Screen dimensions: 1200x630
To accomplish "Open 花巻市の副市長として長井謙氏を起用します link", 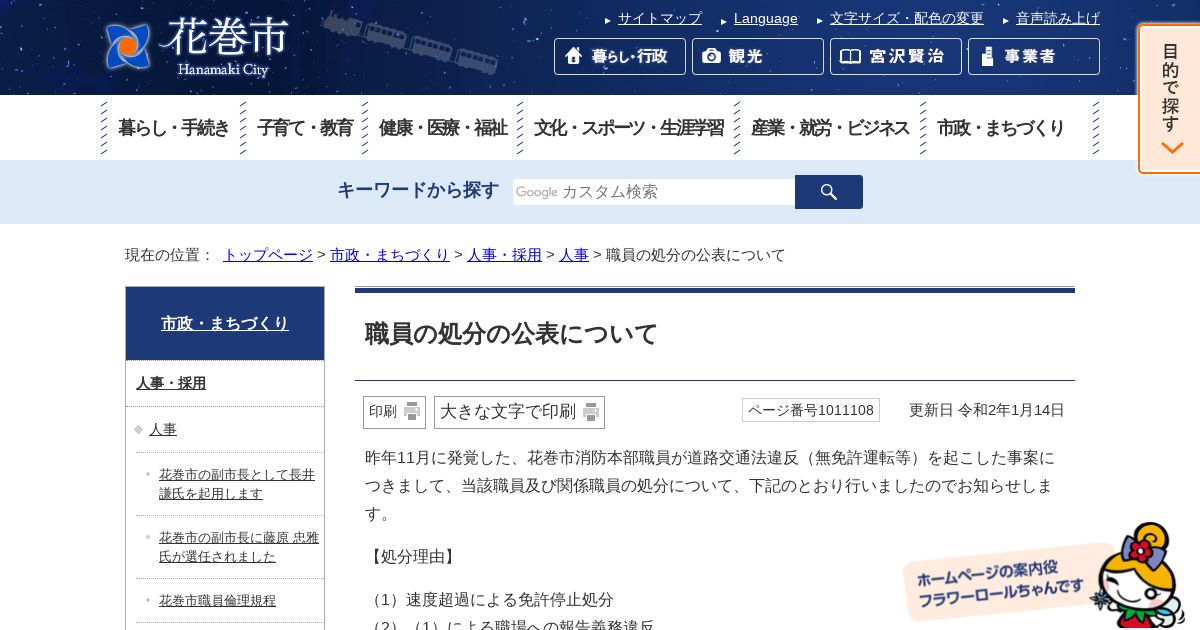I will tap(237, 484).
